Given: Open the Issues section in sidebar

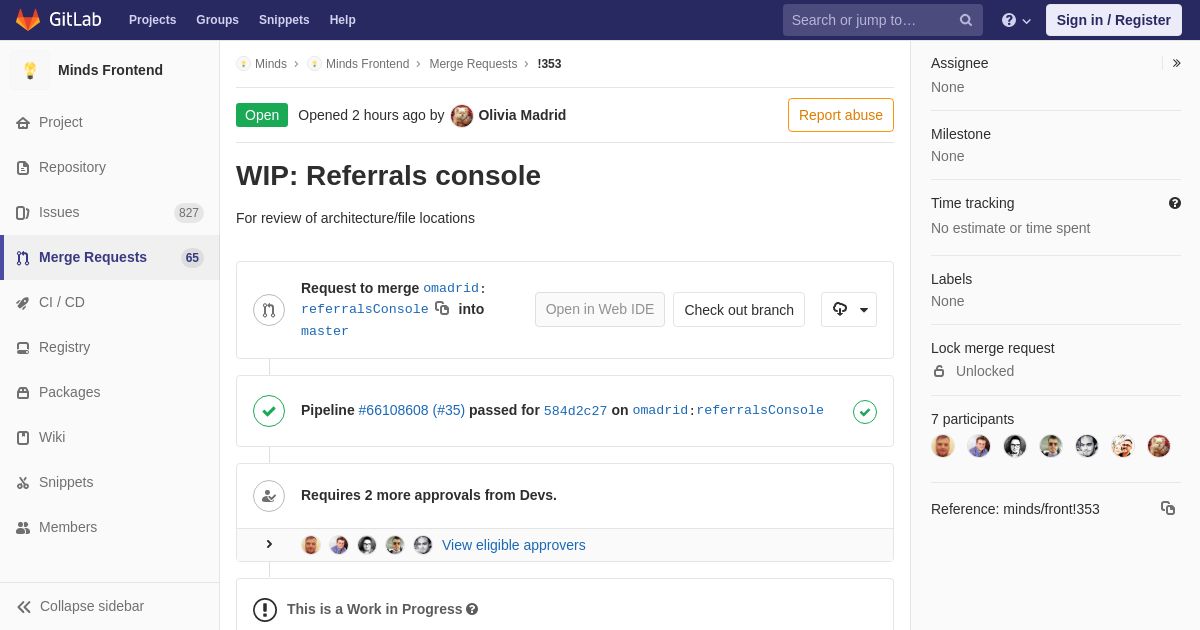Looking at the screenshot, I should (x=110, y=213).
